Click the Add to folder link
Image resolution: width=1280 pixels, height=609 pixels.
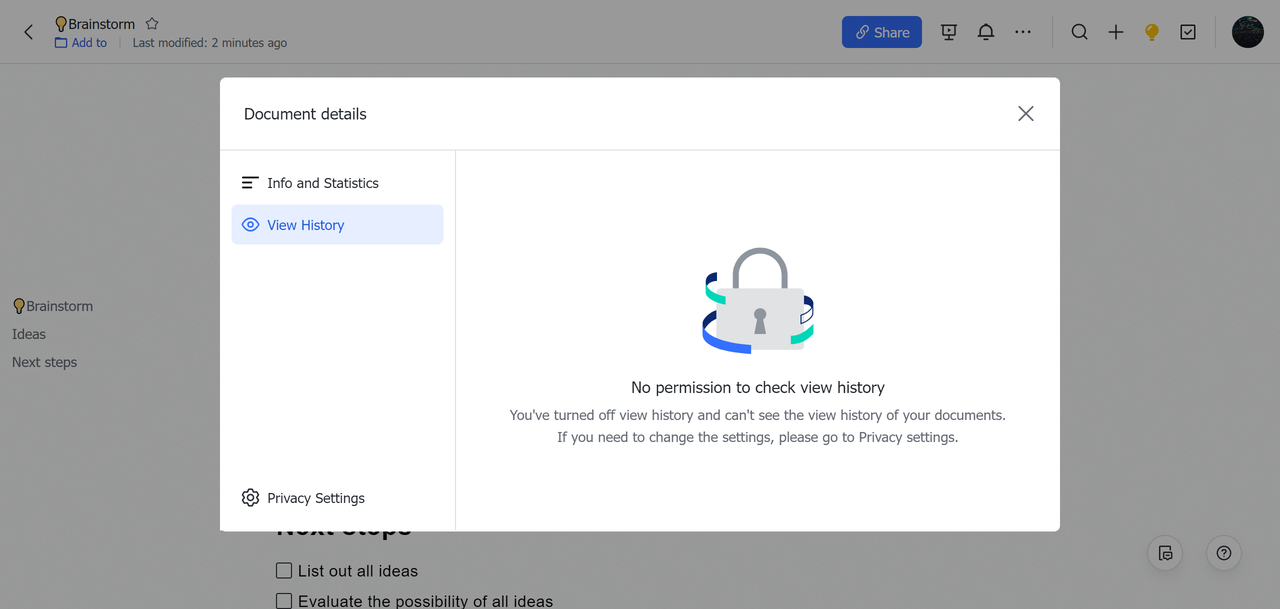[81, 43]
